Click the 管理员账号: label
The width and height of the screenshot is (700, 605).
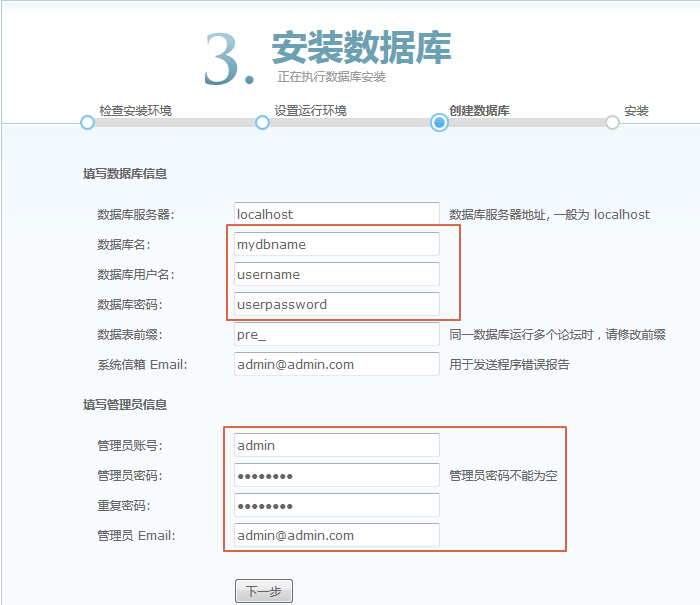point(130,446)
